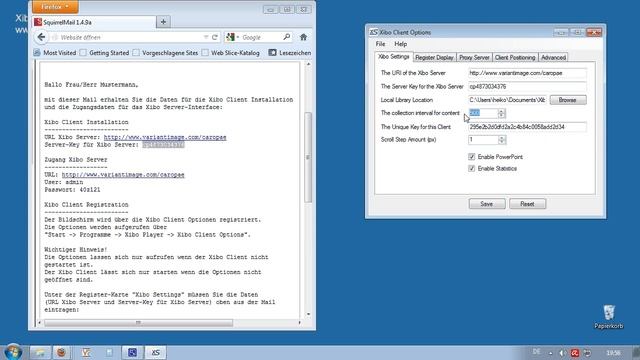Switch to Register Display tab
The width and height of the screenshot is (640, 360).
[x=434, y=58]
